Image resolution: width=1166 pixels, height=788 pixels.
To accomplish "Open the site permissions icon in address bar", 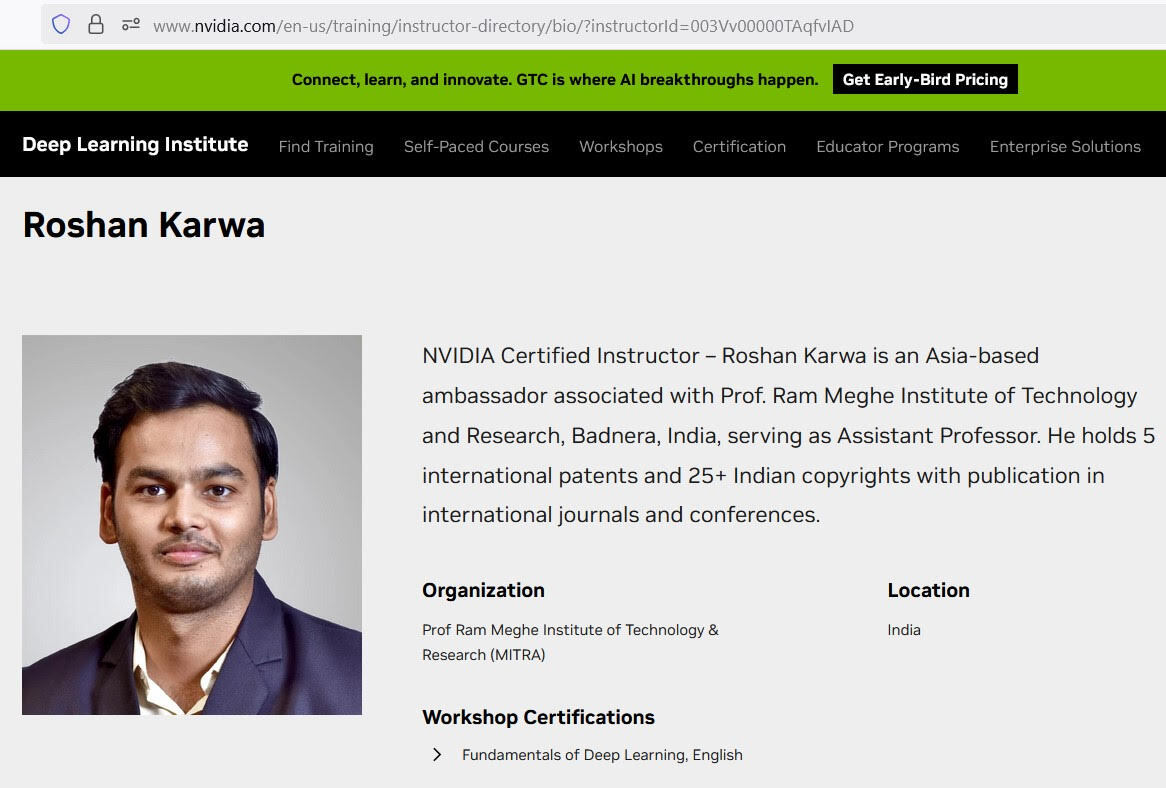I will point(130,25).
